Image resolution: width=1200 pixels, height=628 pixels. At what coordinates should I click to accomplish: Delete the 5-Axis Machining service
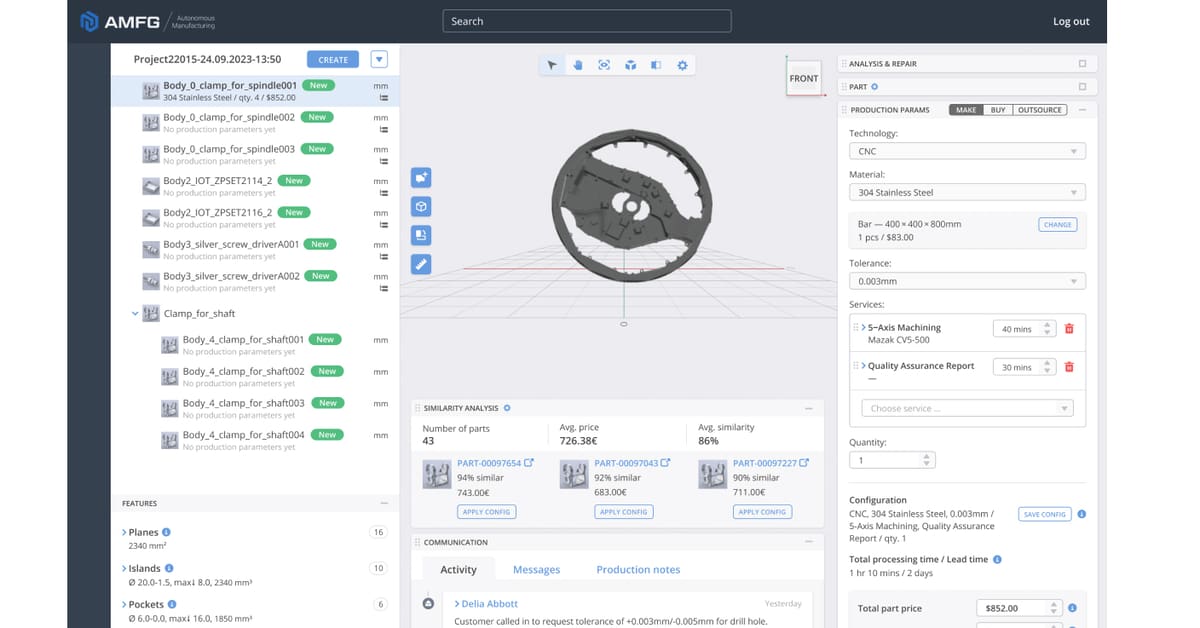point(1069,329)
